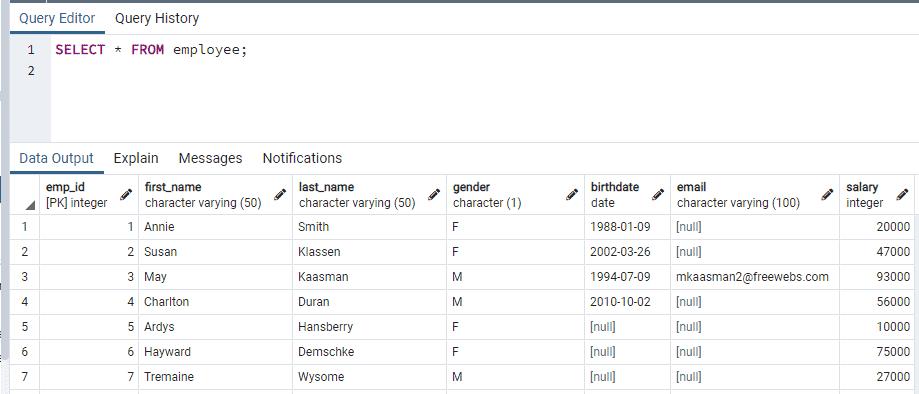Click the email column pencil icon

pos(827,195)
